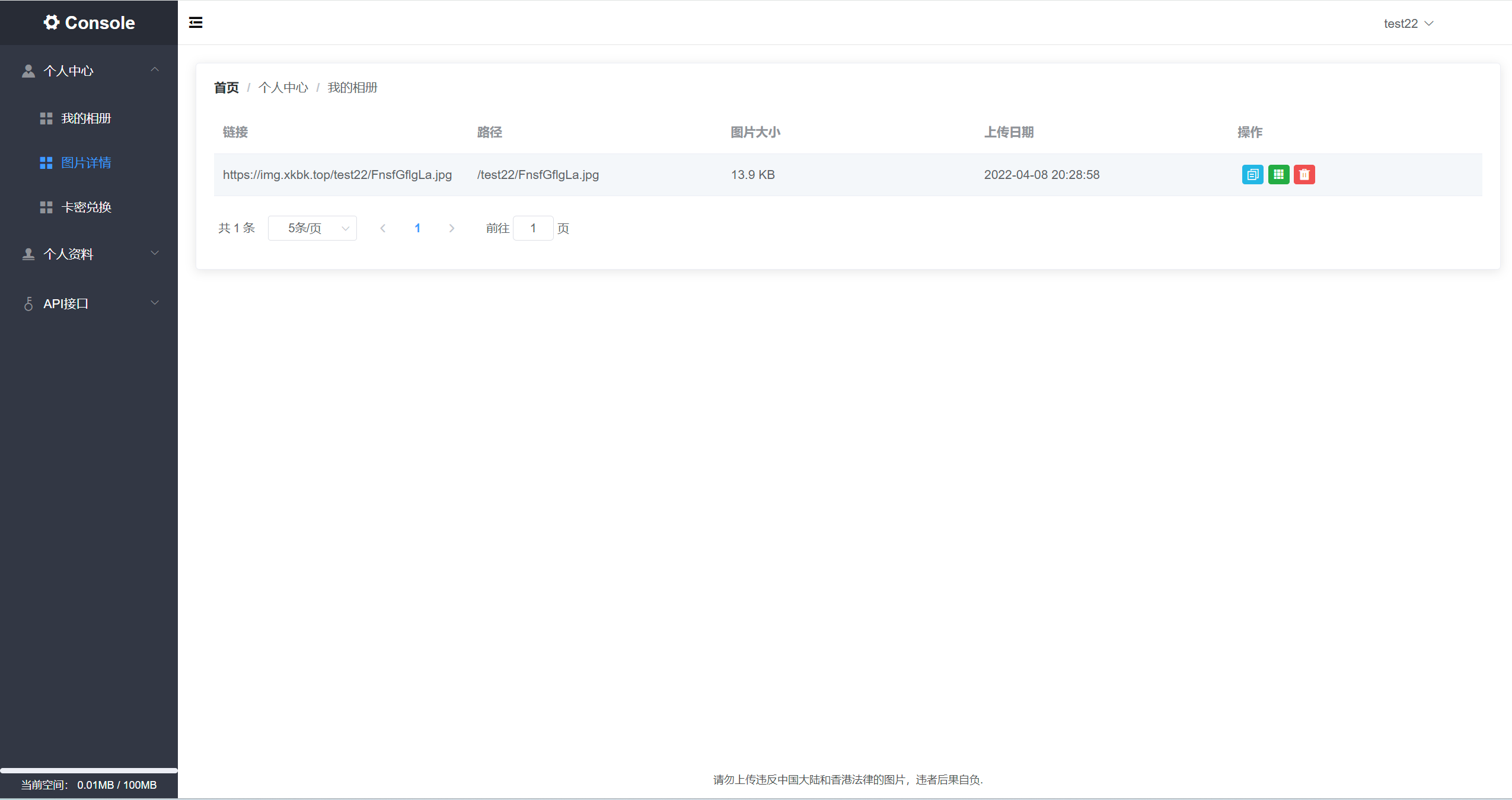The image size is (1512, 800).
Task: Click the red delete trash icon
Action: coord(1304,175)
